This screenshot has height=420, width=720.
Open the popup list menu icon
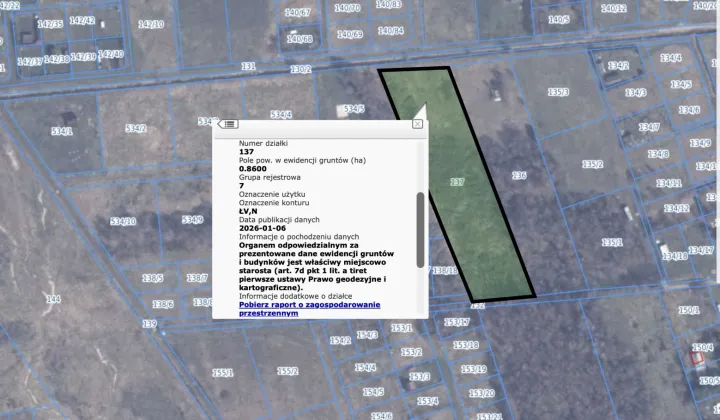pyautogui.click(x=229, y=124)
